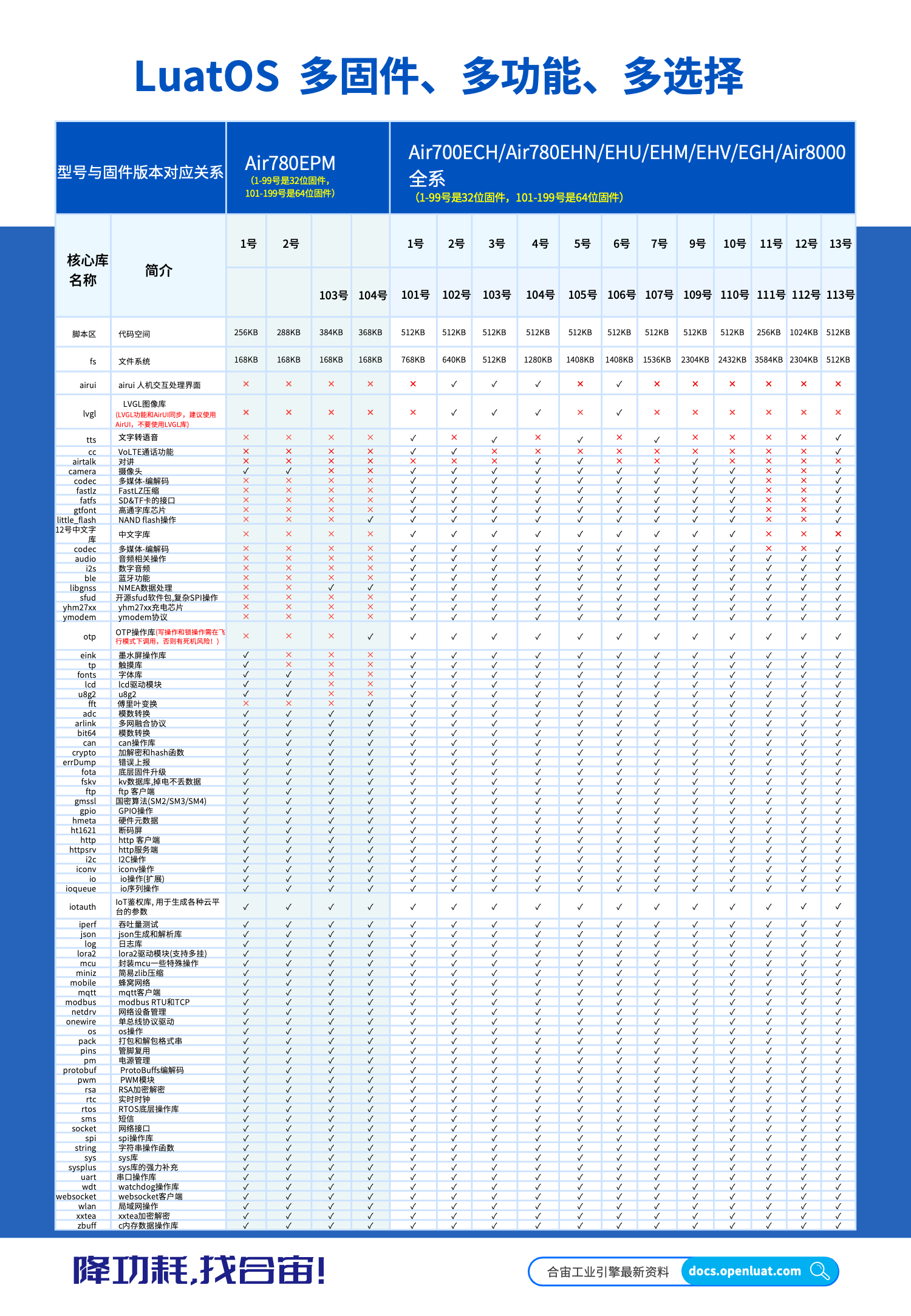Click the 蓝牙功能 description
The image size is (911, 1316).
[x=134, y=578]
